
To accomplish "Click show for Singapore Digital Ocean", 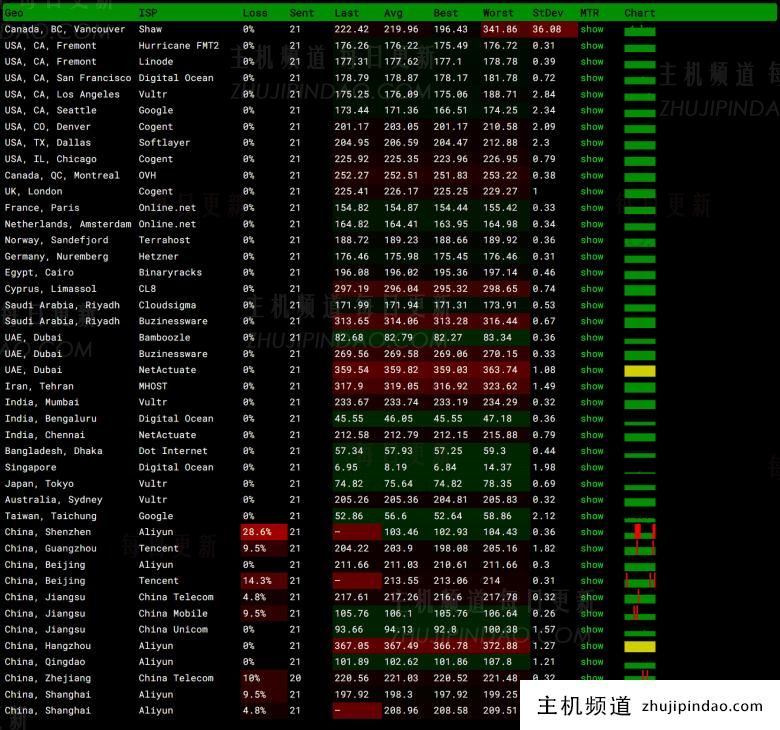I will click(x=591, y=468).
